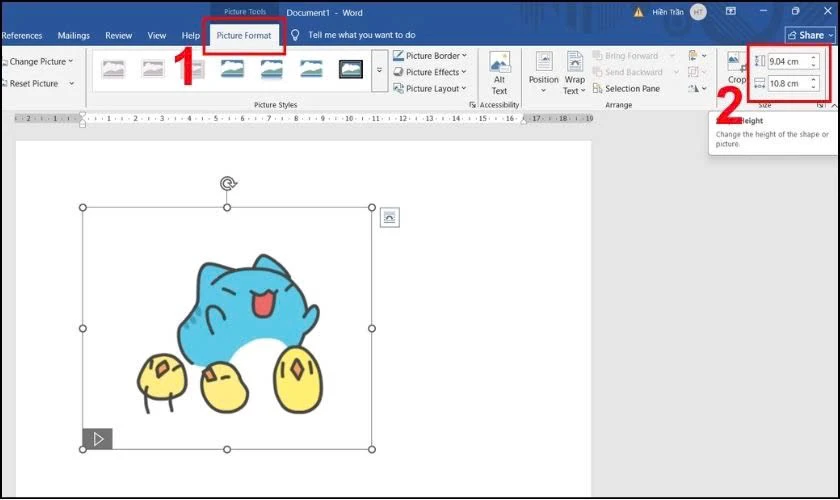Screen dimensions: 840x500
Task: Go to the Review tab
Action: point(118,35)
